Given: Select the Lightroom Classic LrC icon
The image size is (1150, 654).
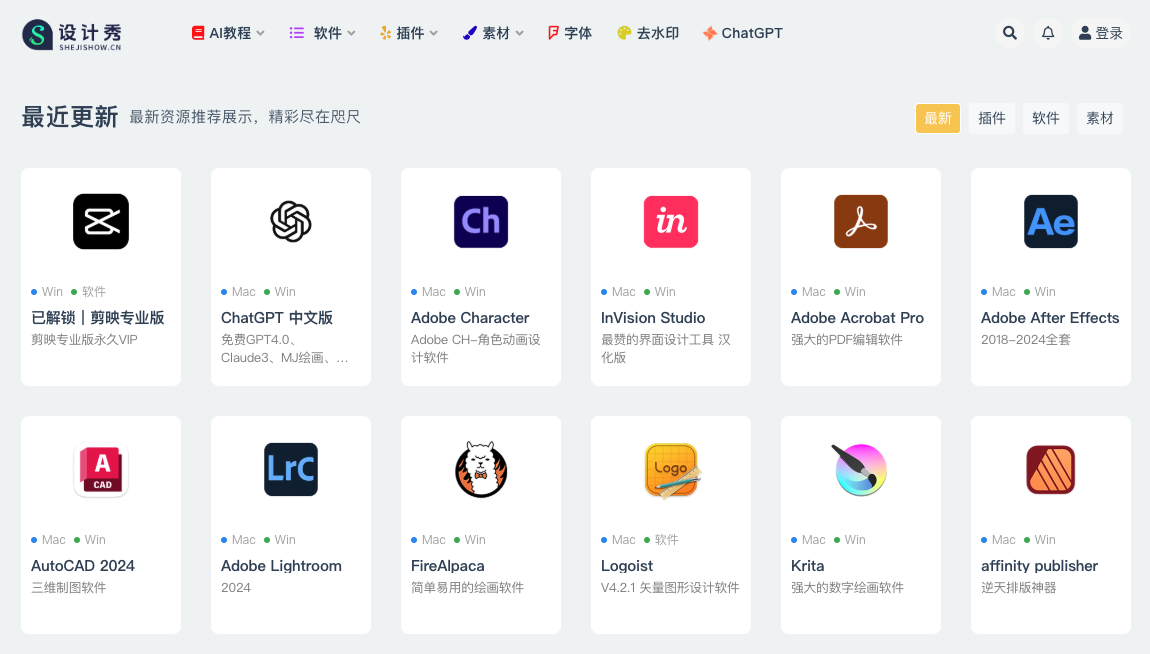Looking at the screenshot, I should click(291, 470).
